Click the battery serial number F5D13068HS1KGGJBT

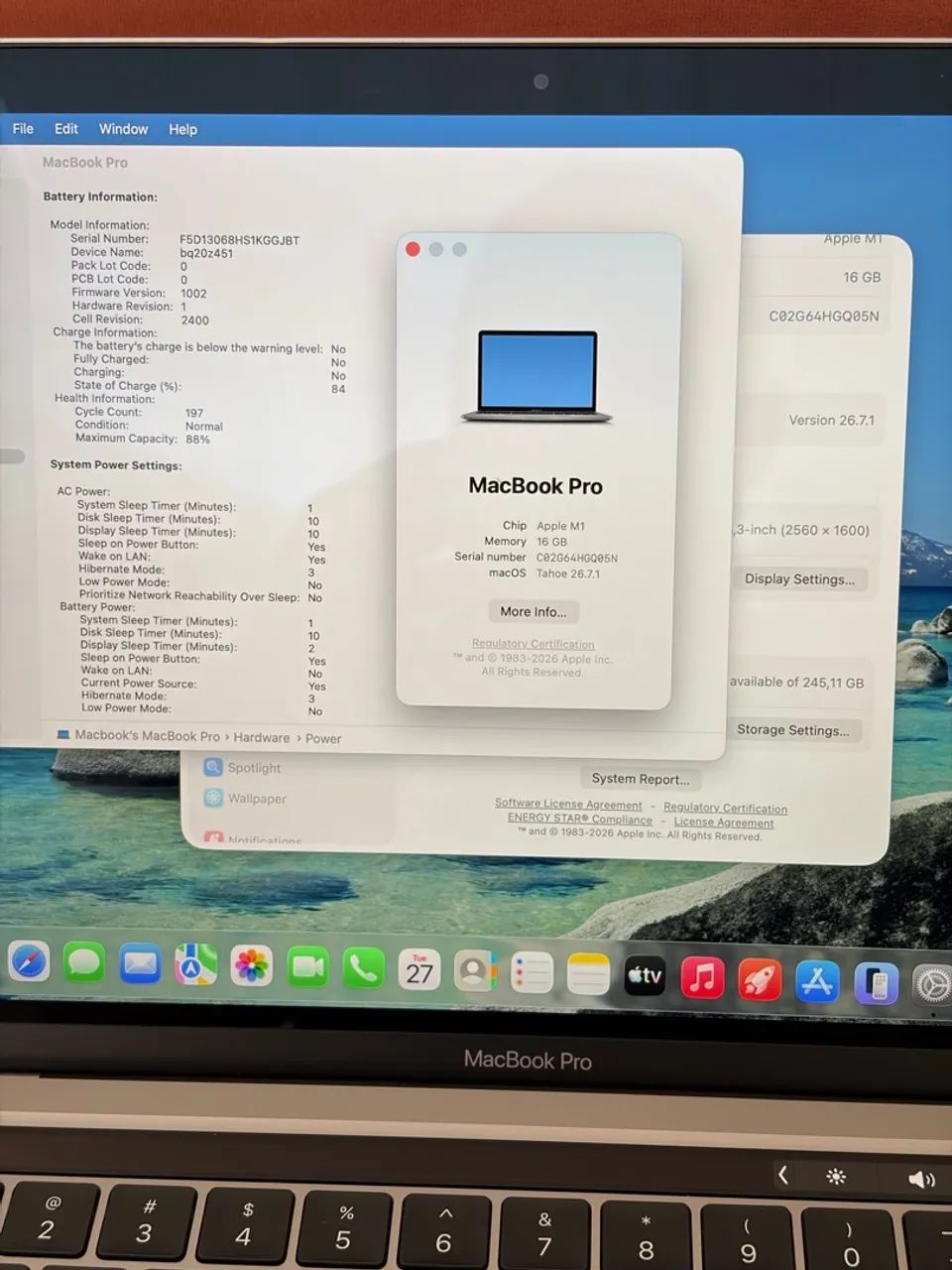(x=239, y=240)
